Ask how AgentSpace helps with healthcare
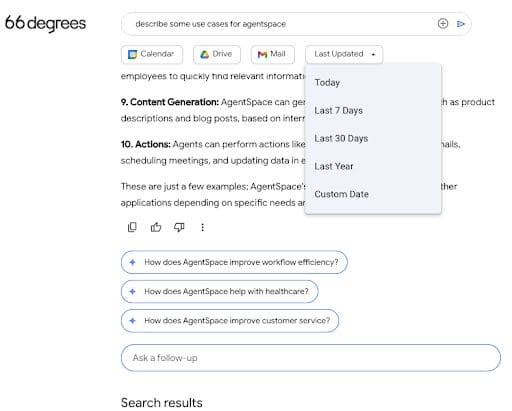The height and width of the screenshot is (411, 512). pos(220,292)
